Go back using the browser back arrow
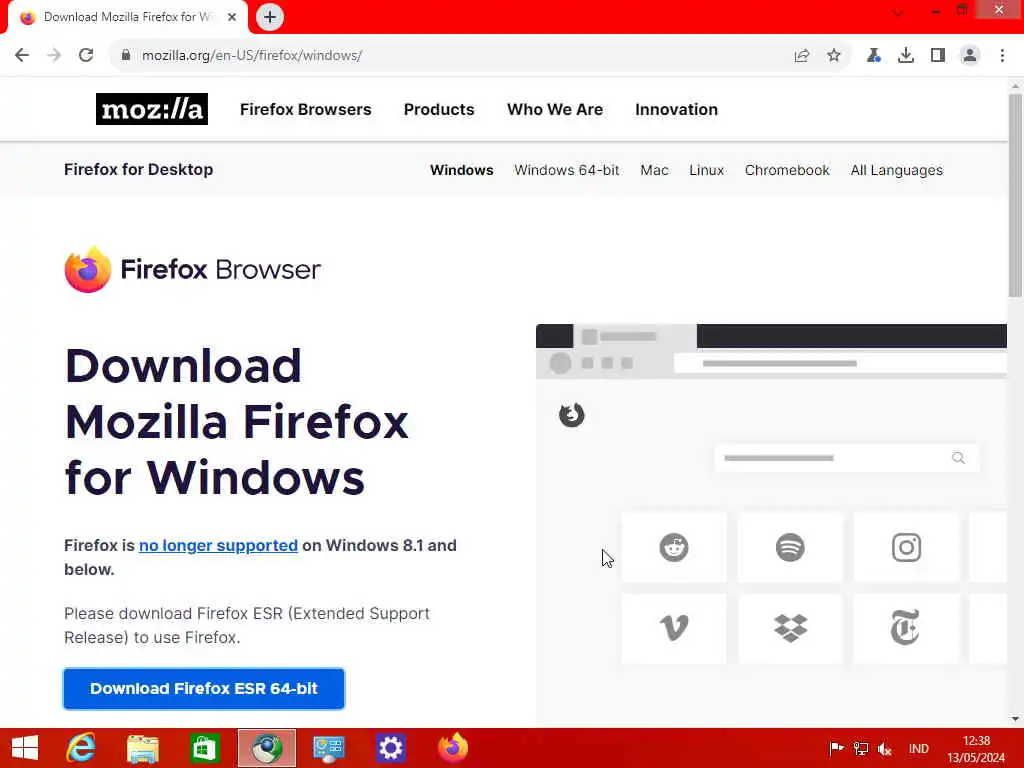Image resolution: width=1024 pixels, height=768 pixels. tap(22, 56)
